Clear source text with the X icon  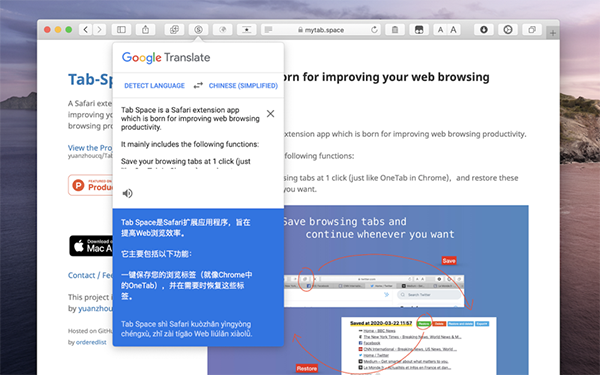271,114
